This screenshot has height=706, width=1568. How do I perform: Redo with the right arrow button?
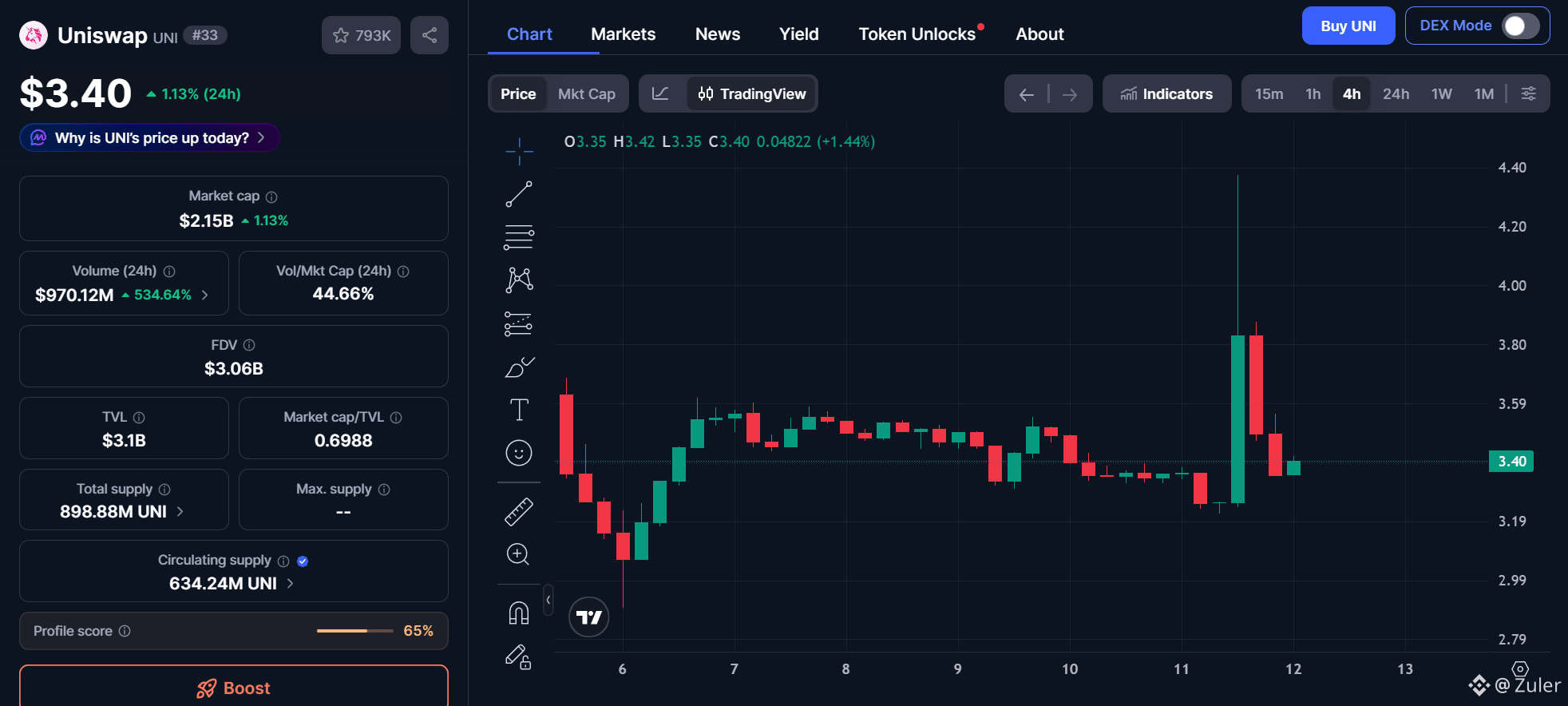pos(1070,94)
